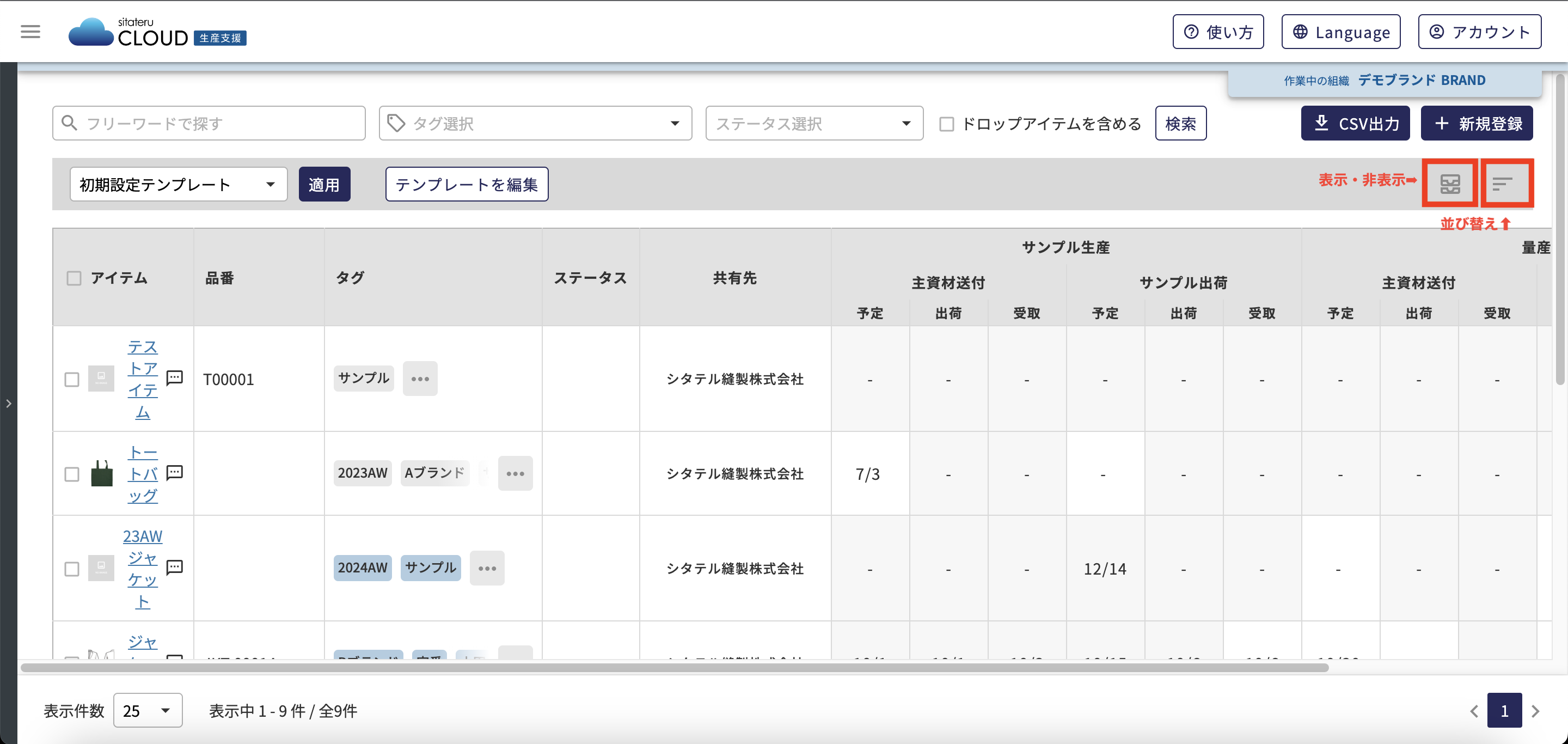
Task: Open the テストアイテム link
Action: [x=143, y=379]
